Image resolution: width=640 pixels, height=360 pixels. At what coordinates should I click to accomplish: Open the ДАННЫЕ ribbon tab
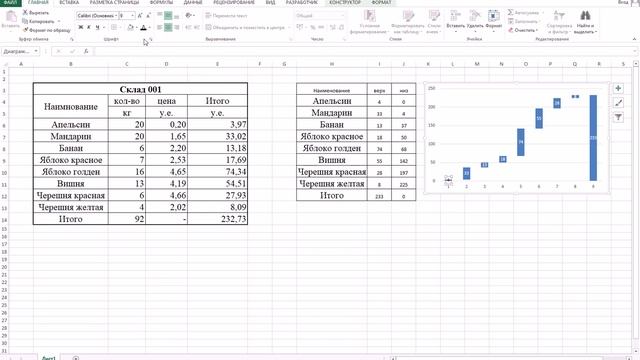coord(193,2)
